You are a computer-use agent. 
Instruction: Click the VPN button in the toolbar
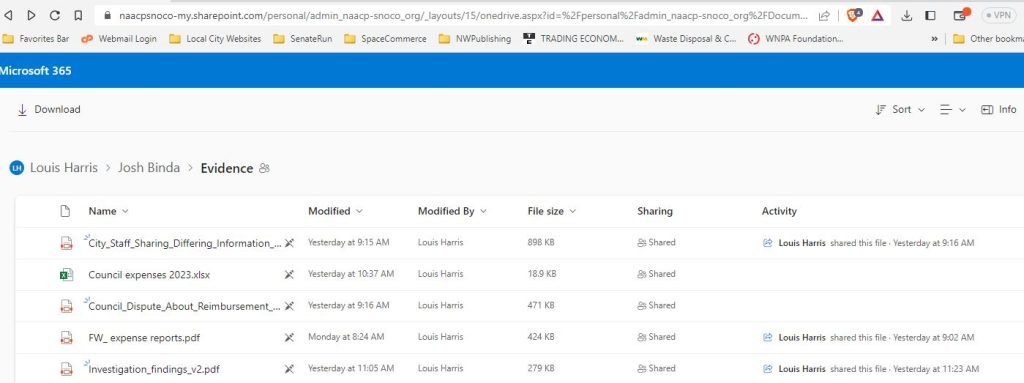click(x=999, y=15)
